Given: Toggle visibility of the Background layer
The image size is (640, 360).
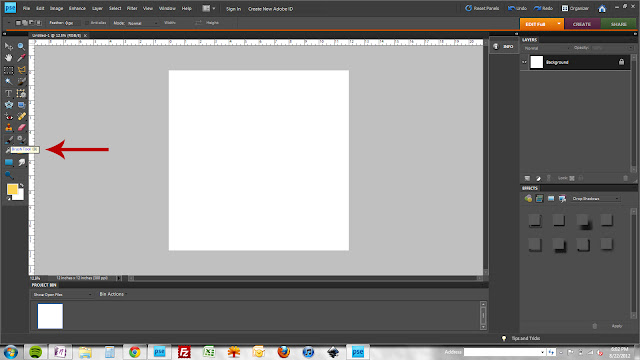Looking at the screenshot, I should pos(524,62).
